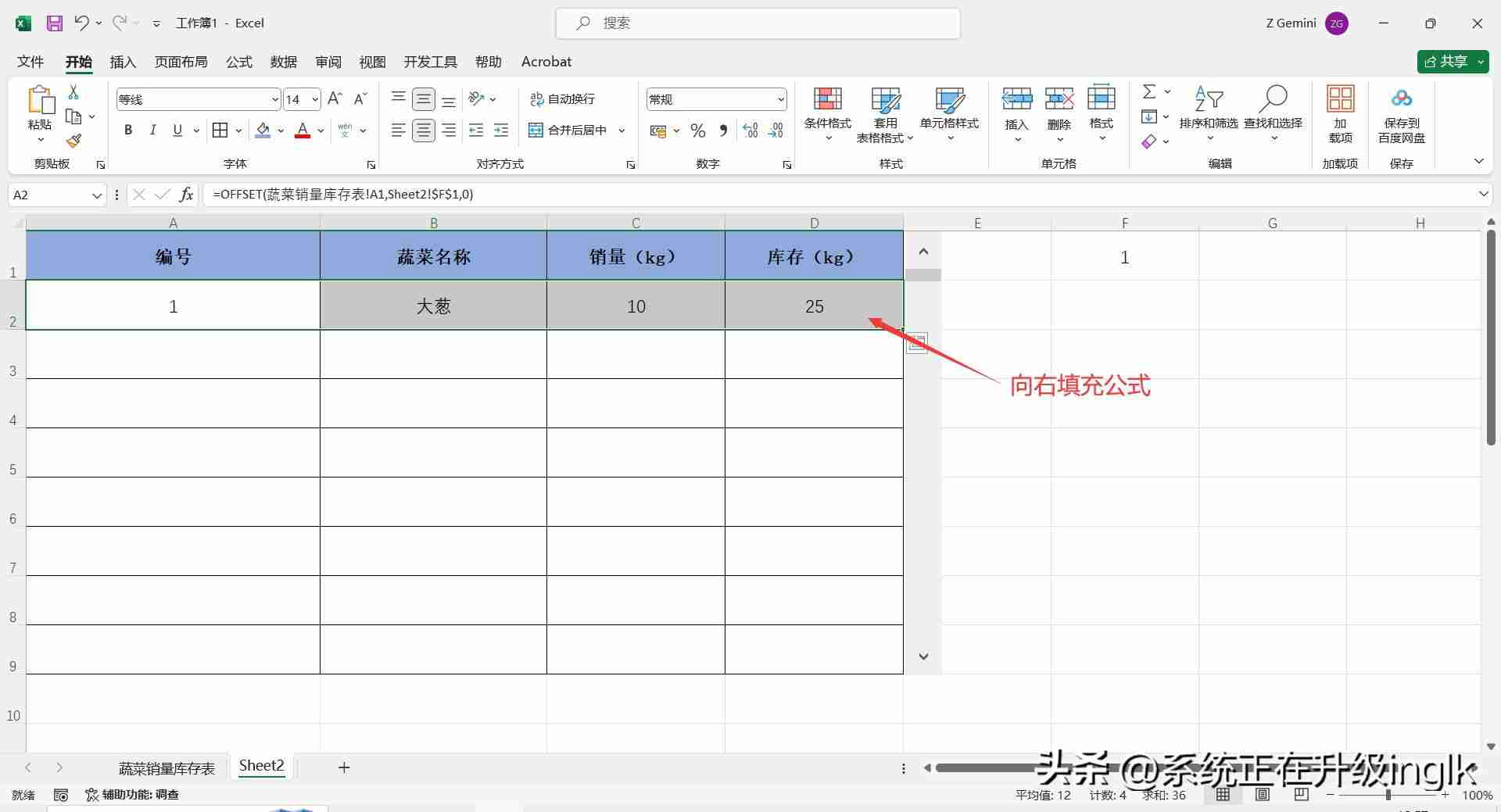Apply the comma style number format

(723, 131)
